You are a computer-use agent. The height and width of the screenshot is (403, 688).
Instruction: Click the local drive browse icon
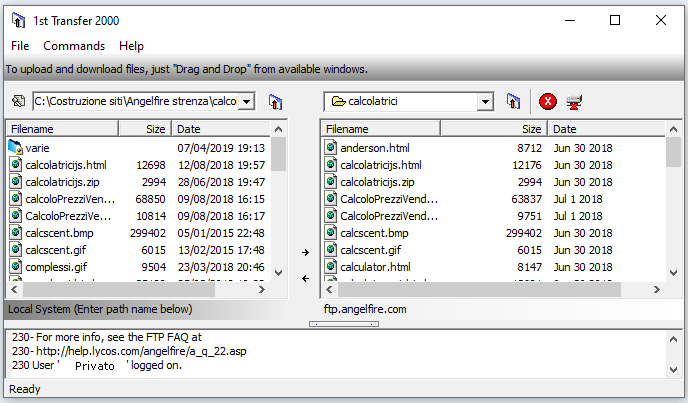click(18, 101)
